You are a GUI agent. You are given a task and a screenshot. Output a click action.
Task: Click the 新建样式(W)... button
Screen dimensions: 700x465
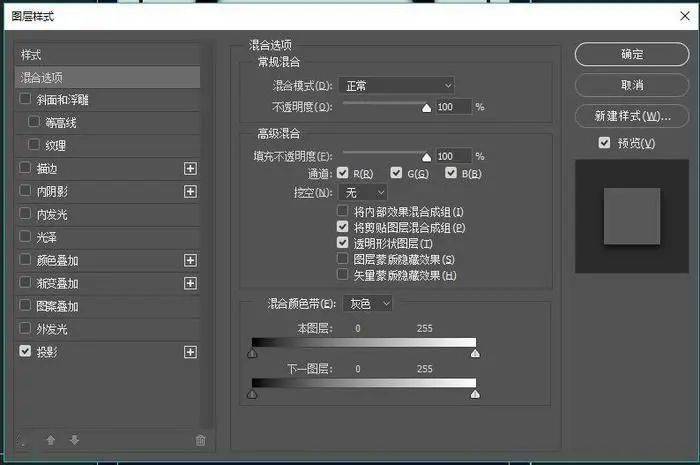(x=632, y=116)
